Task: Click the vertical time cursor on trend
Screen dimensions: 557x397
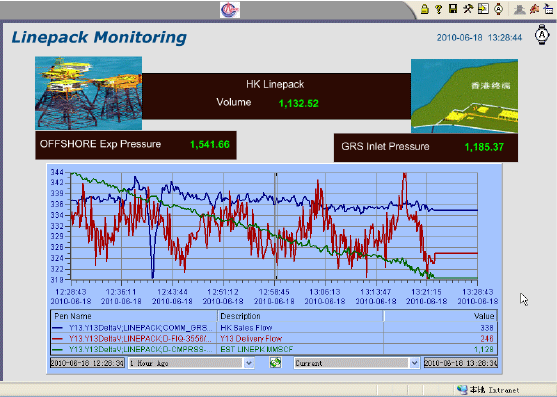Action: [275, 226]
